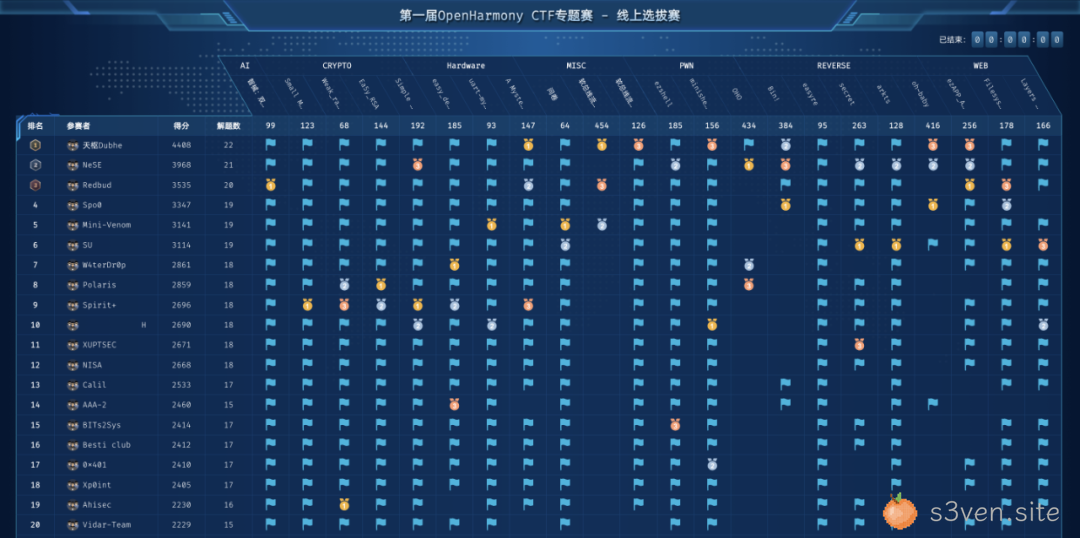Viewport: 1080px width, 538px height.
Task: Click Polaris's gold medal in the EaSy_RSA column
Action: (x=381, y=284)
